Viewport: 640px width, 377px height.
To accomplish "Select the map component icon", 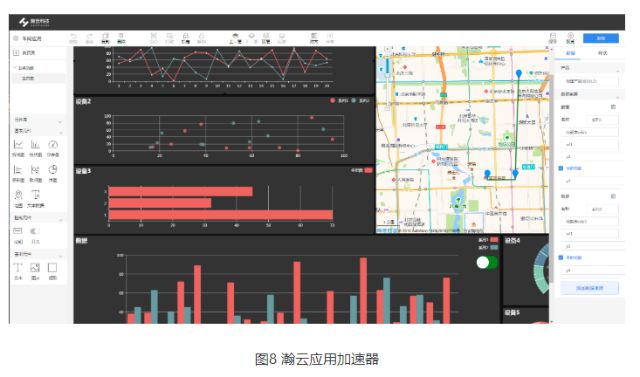I will (x=18, y=195).
